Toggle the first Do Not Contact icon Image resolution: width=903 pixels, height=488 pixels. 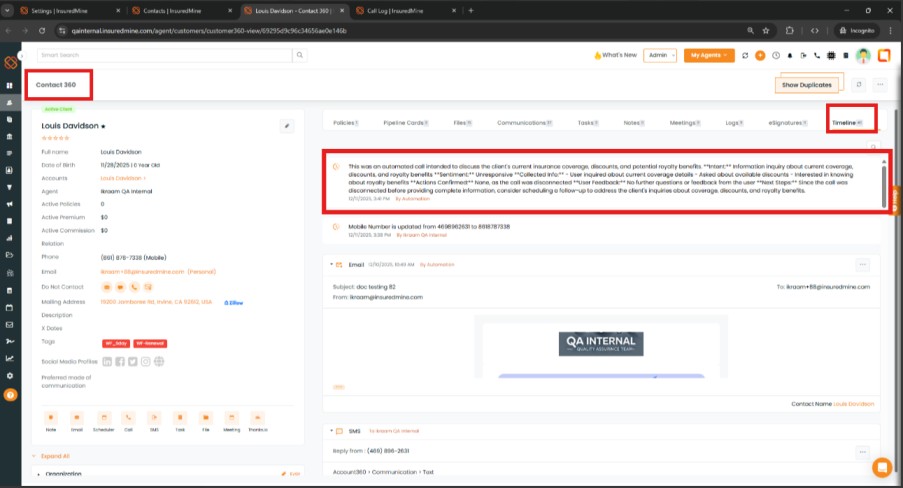click(x=107, y=287)
